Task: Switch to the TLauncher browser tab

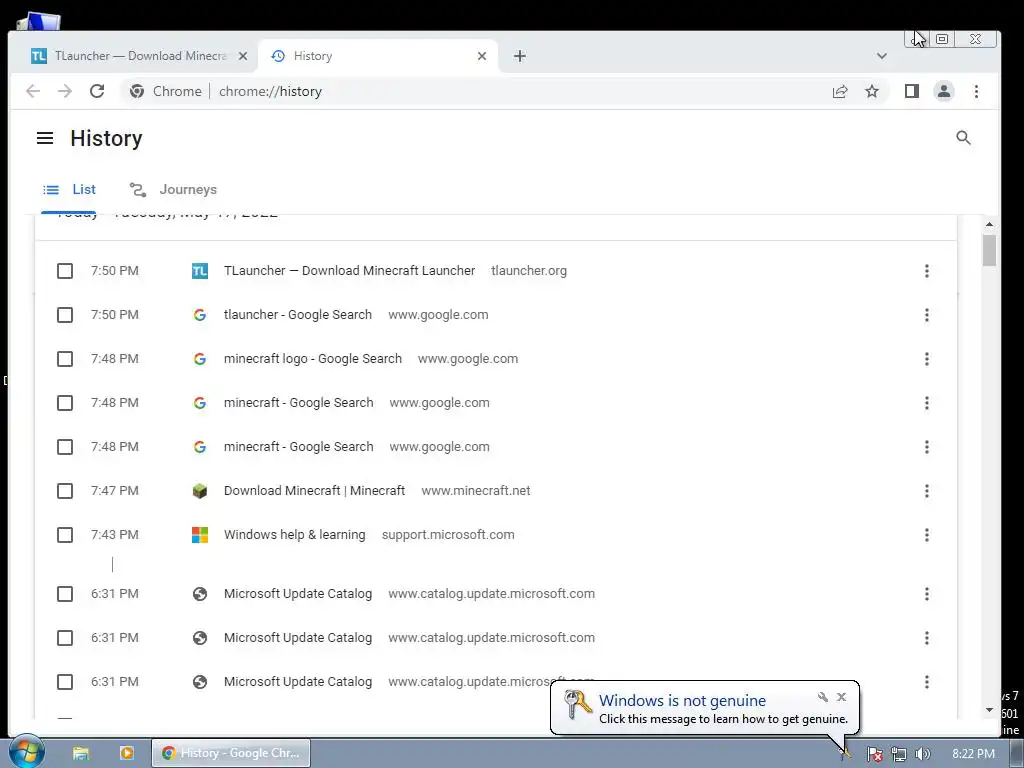Action: pos(139,56)
